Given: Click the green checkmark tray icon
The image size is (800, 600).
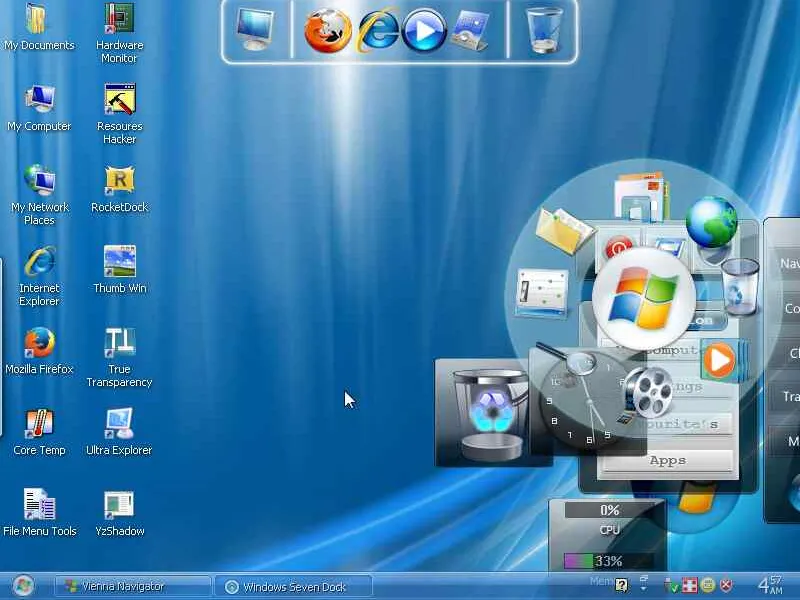Looking at the screenshot, I should coord(671,586).
